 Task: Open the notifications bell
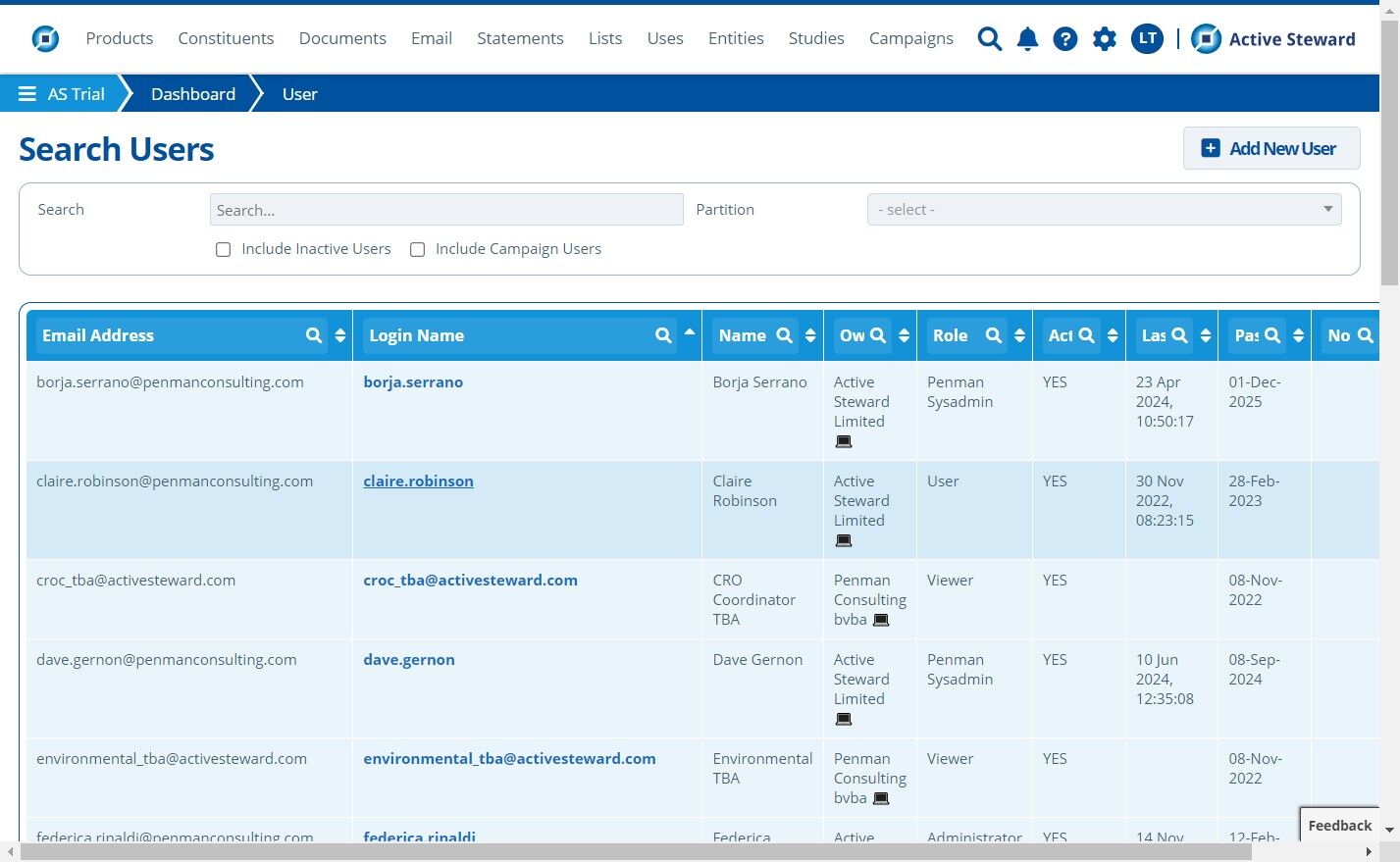coord(1027,39)
